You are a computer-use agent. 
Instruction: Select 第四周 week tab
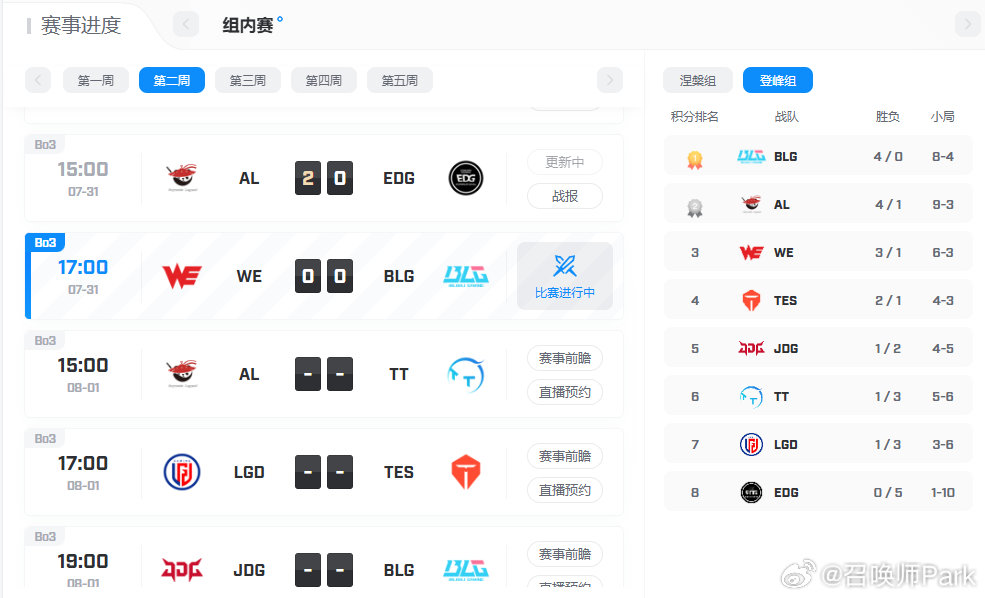(x=324, y=80)
